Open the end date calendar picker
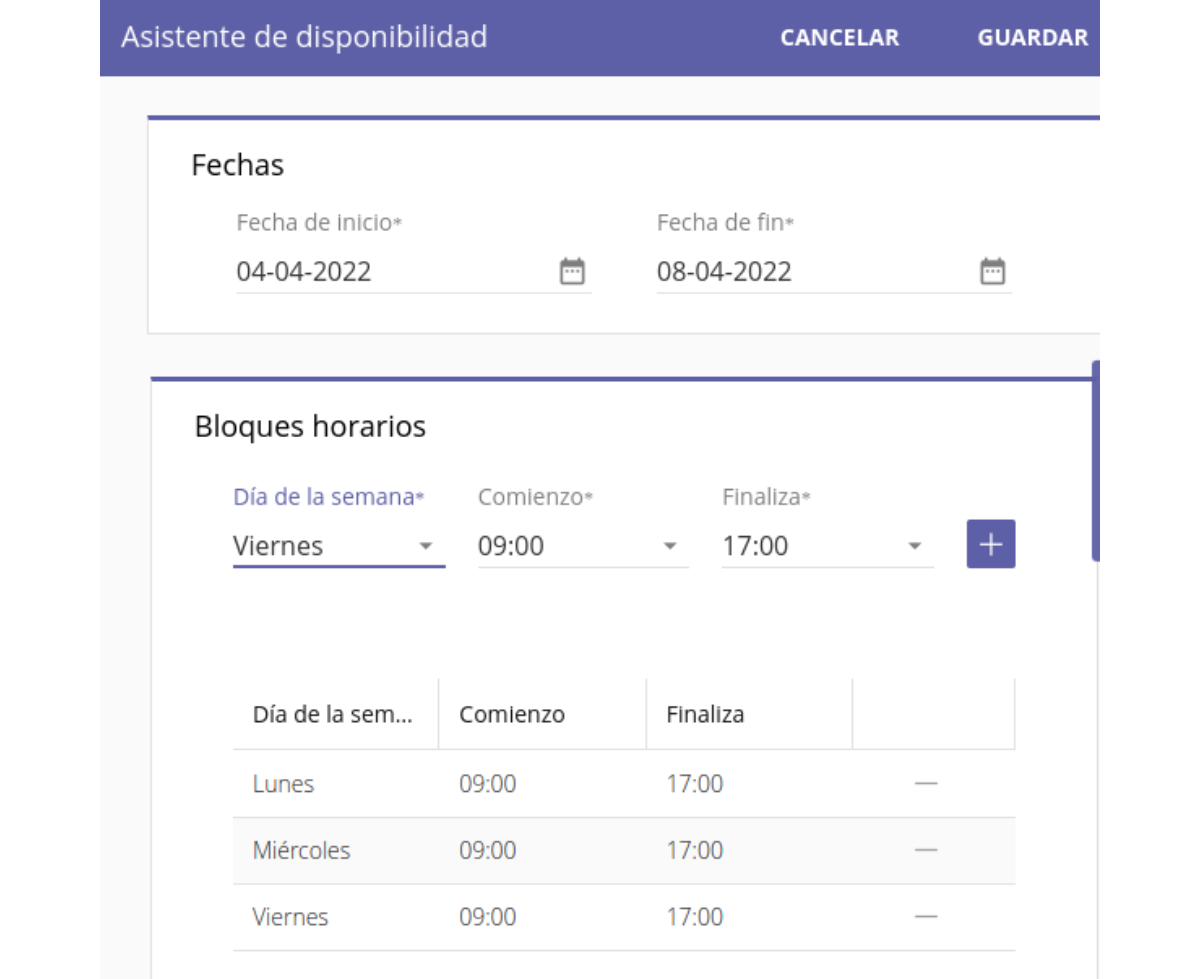Screen dimensions: 1200x979 pyautogui.click(x=991, y=270)
